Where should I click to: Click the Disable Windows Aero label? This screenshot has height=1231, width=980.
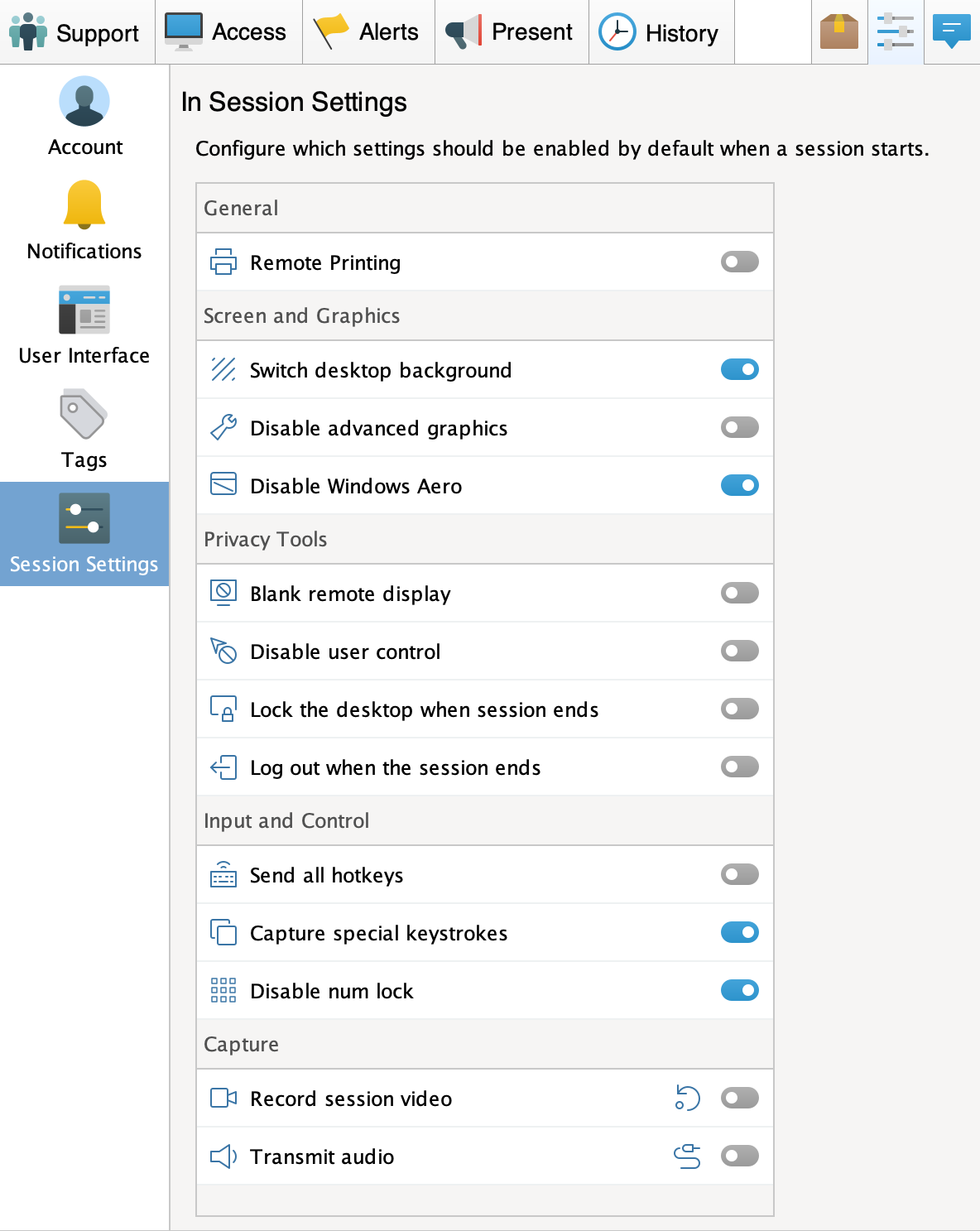pos(356,486)
